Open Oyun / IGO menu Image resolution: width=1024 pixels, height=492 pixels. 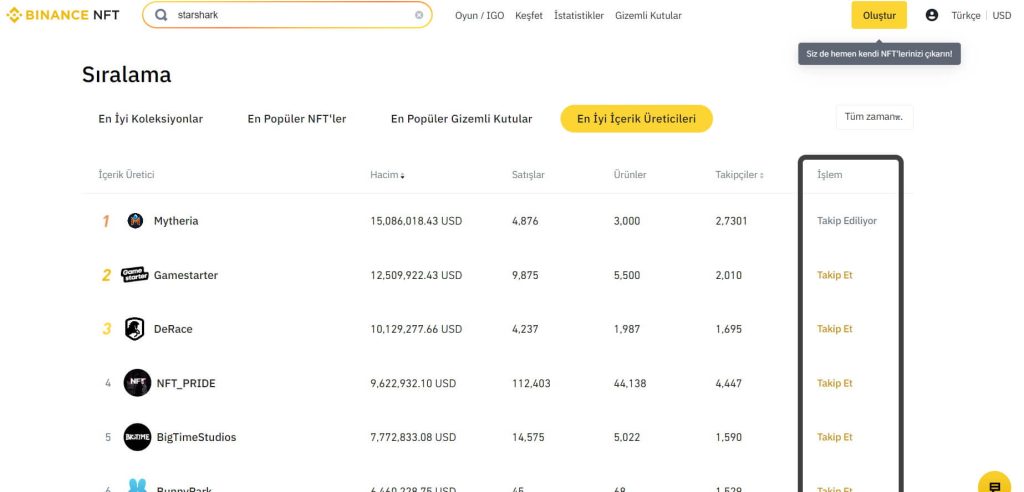pyautogui.click(x=479, y=16)
